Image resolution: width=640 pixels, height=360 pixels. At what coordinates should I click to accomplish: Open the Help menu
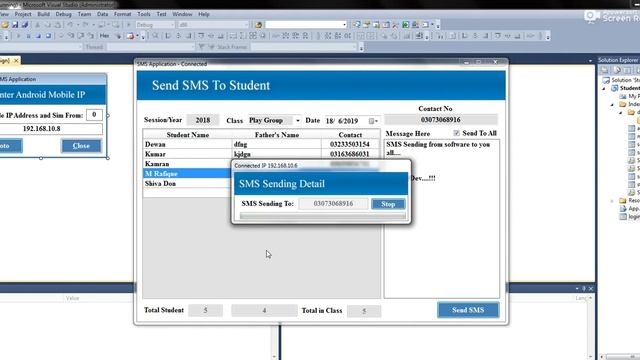click(204, 14)
